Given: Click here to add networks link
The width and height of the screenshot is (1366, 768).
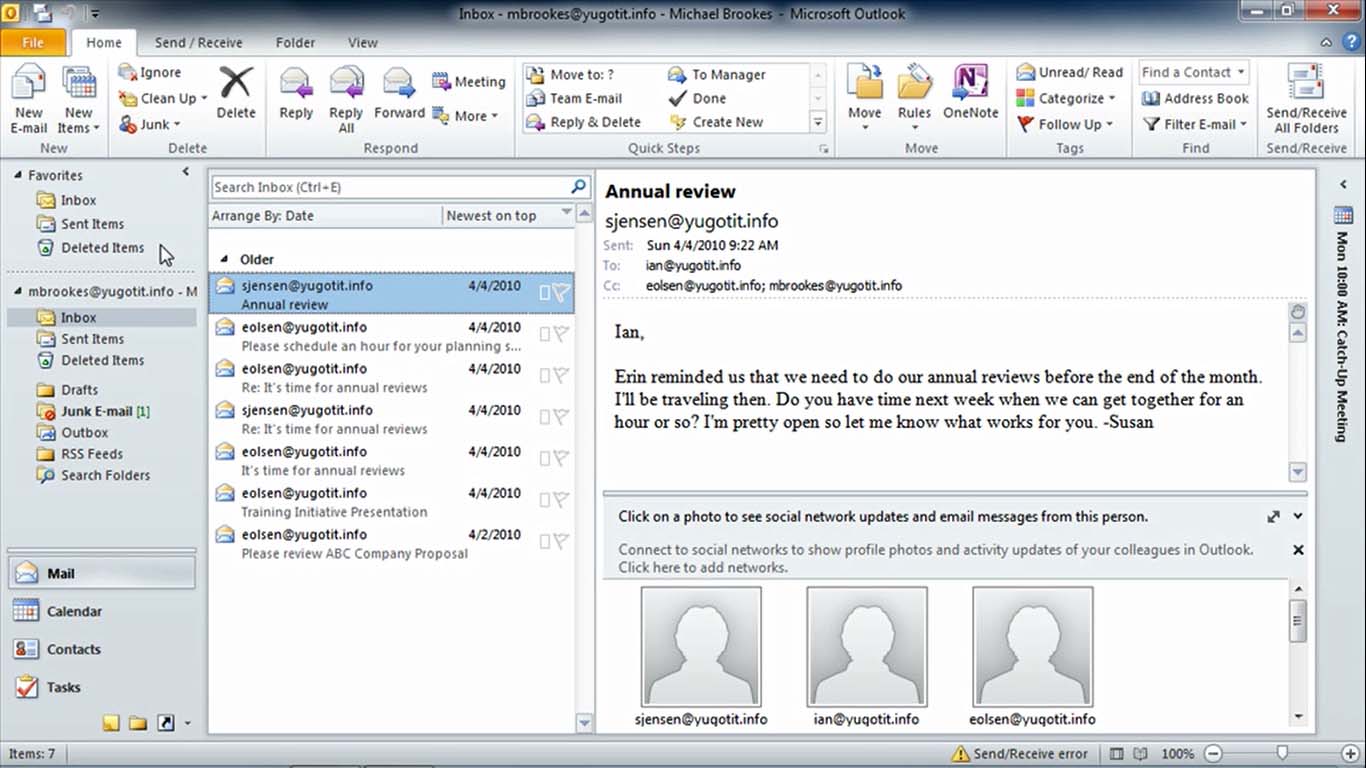Looking at the screenshot, I should [x=703, y=567].
